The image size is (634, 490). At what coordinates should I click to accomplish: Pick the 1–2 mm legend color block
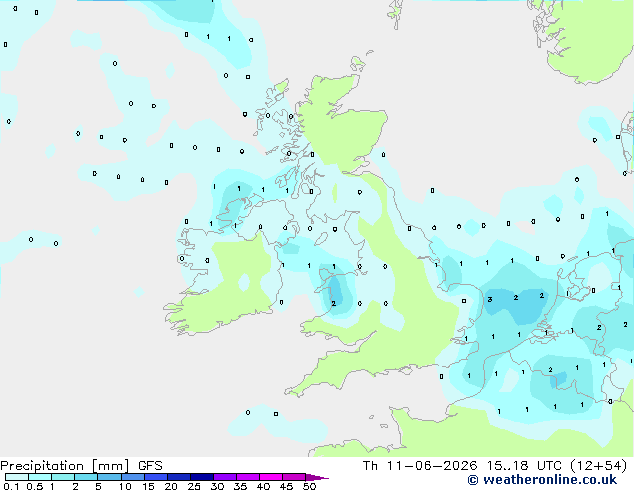[63, 477]
